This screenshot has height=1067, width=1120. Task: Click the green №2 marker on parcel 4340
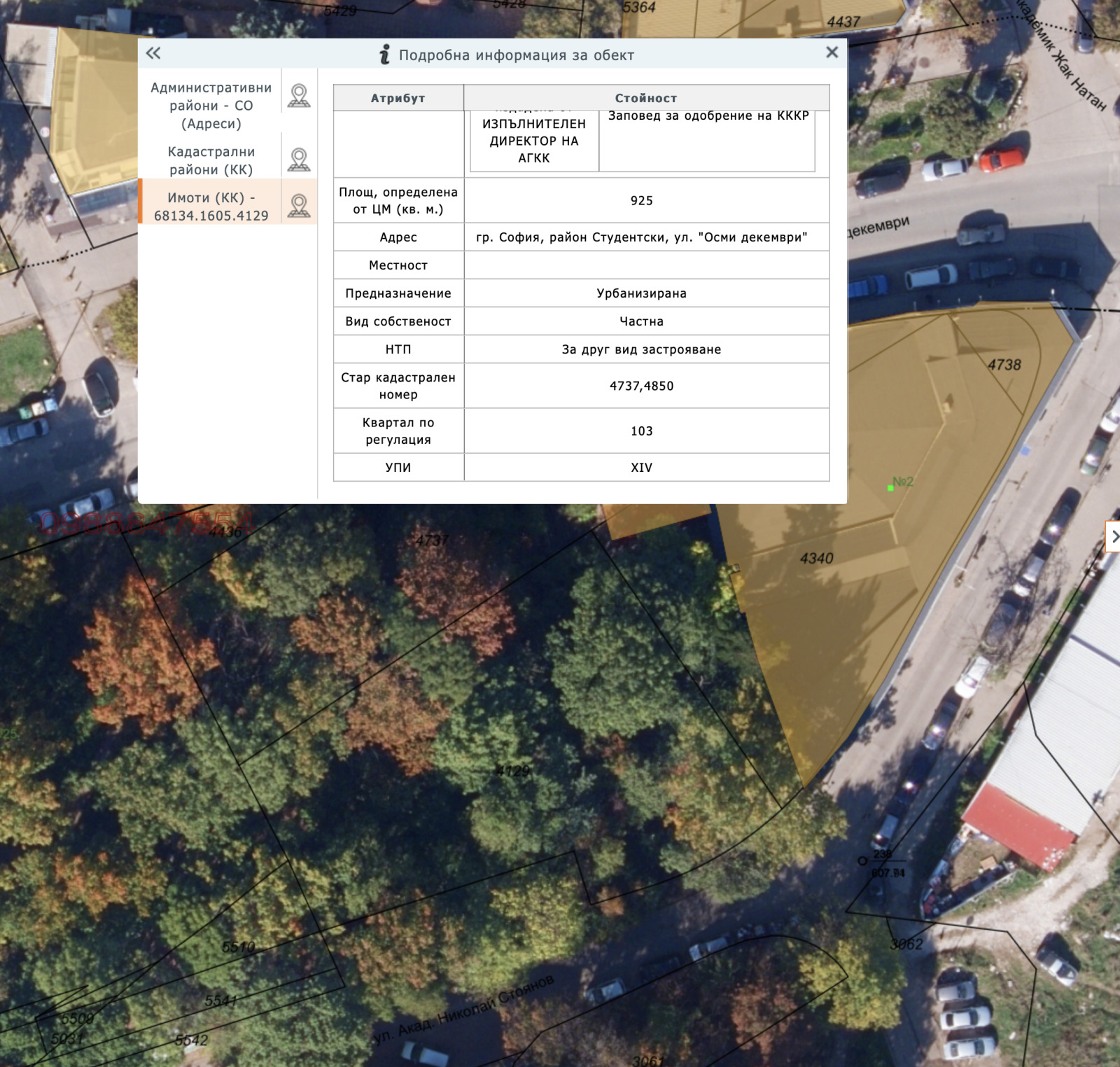pos(890,486)
